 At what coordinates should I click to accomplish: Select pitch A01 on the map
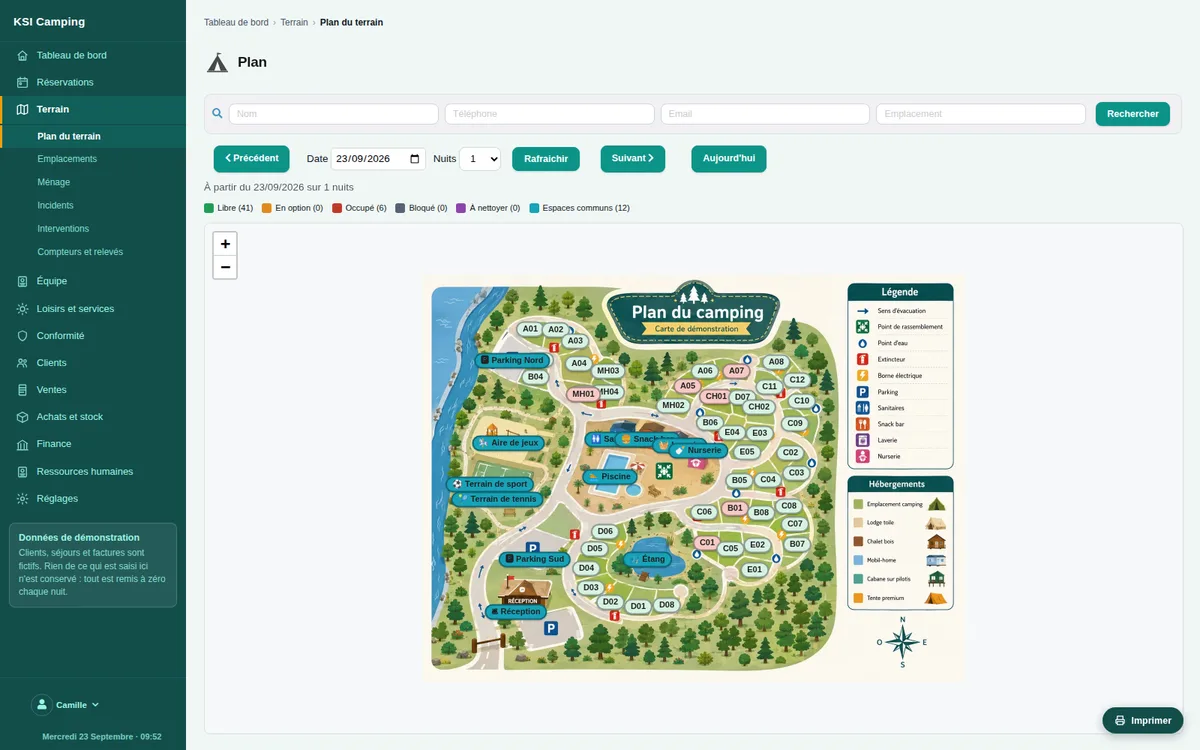pyautogui.click(x=530, y=329)
